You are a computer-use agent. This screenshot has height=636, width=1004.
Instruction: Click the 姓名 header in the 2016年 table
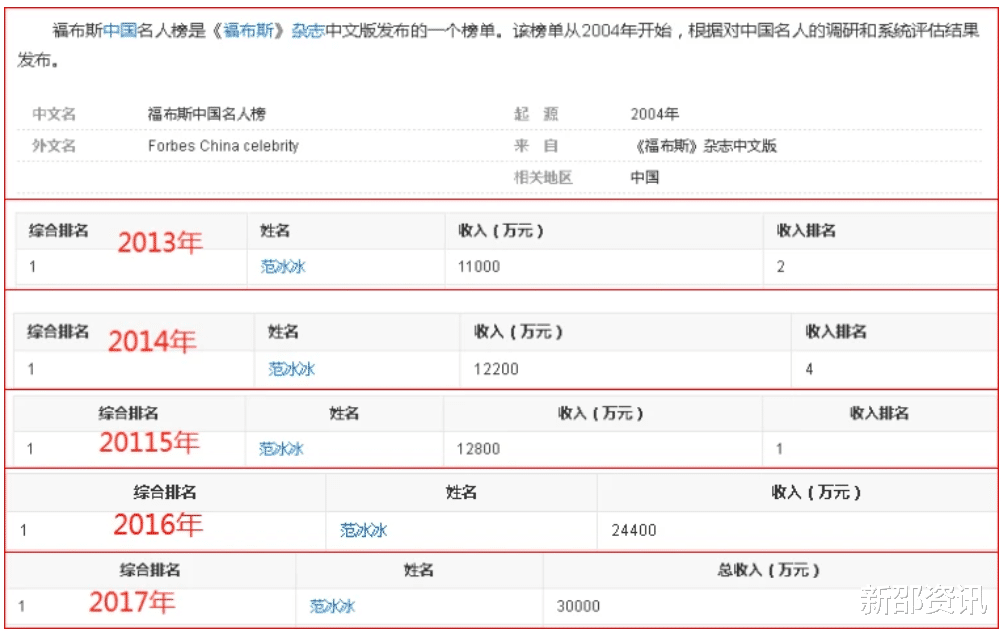[x=461, y=492]
